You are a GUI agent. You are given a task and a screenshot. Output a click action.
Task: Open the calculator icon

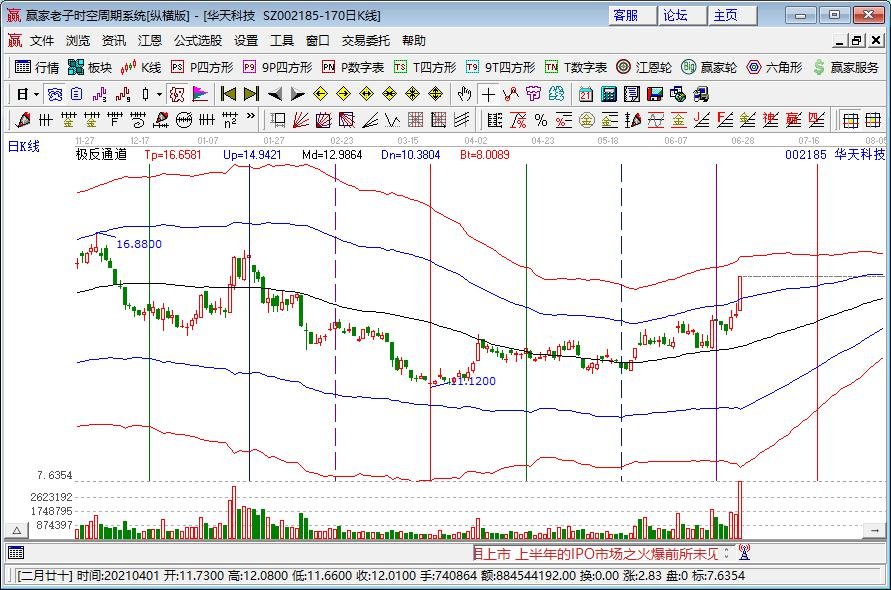(609, 94)
